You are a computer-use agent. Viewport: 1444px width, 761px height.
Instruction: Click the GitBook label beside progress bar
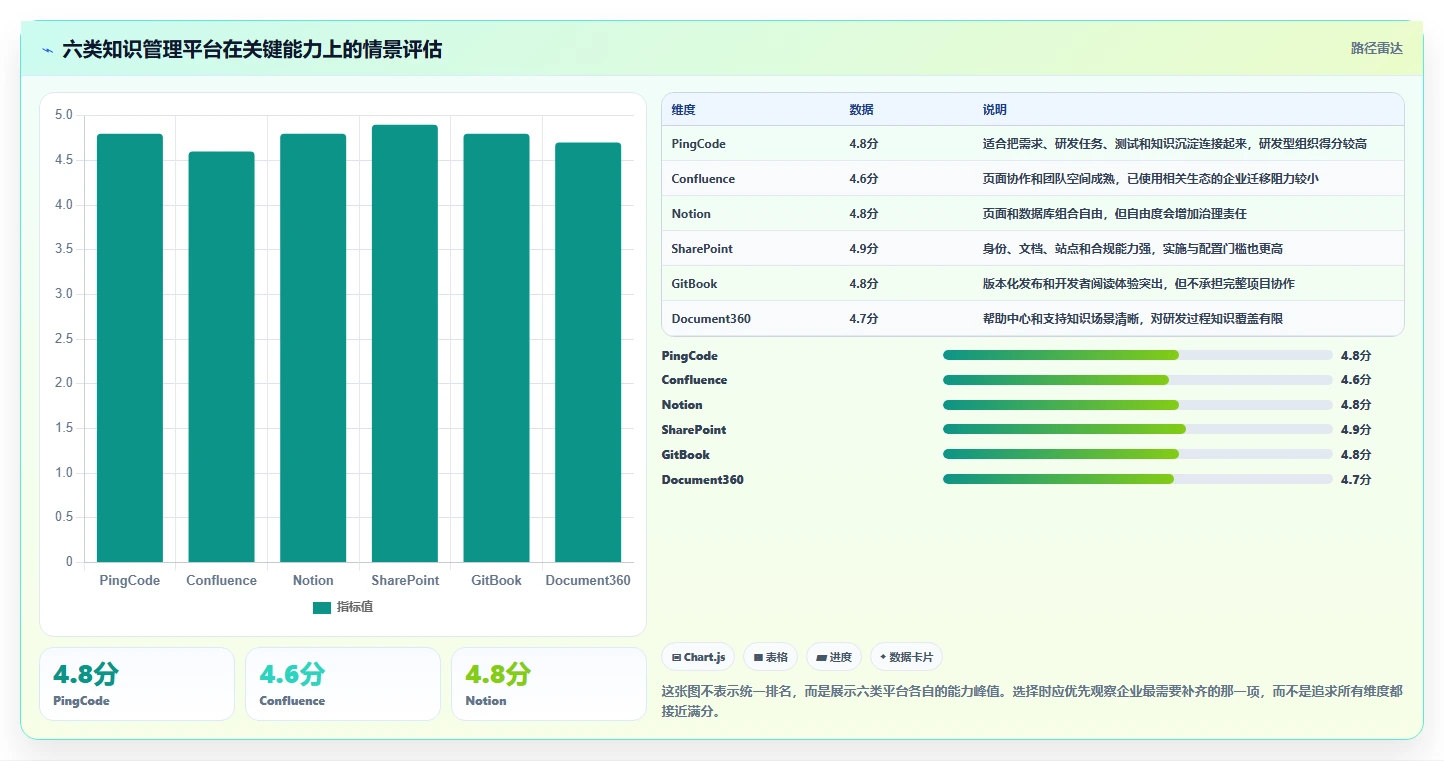click(686, 455)
